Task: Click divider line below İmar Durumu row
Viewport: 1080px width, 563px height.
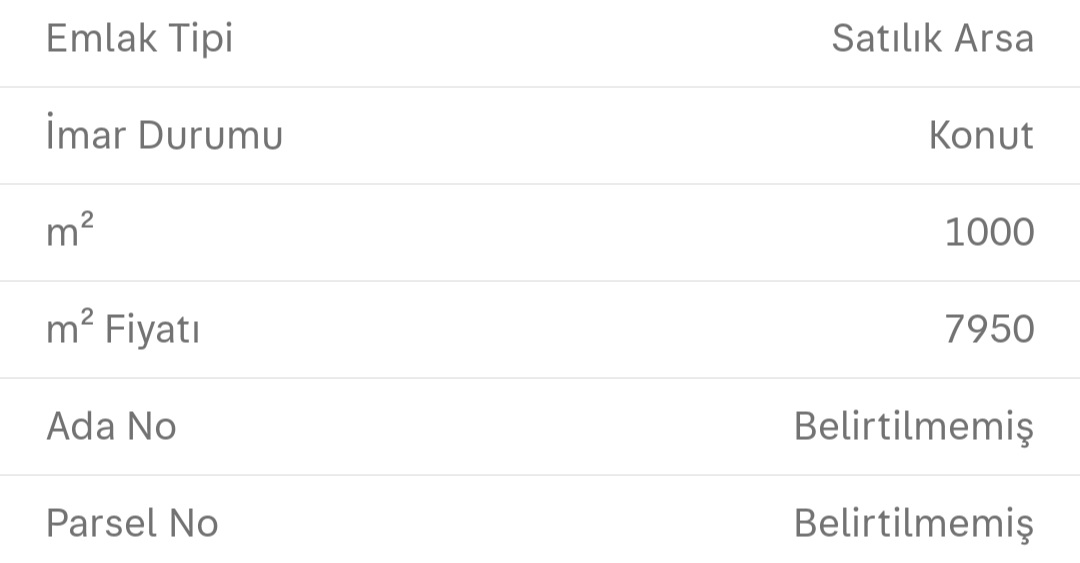Action: 540,184
